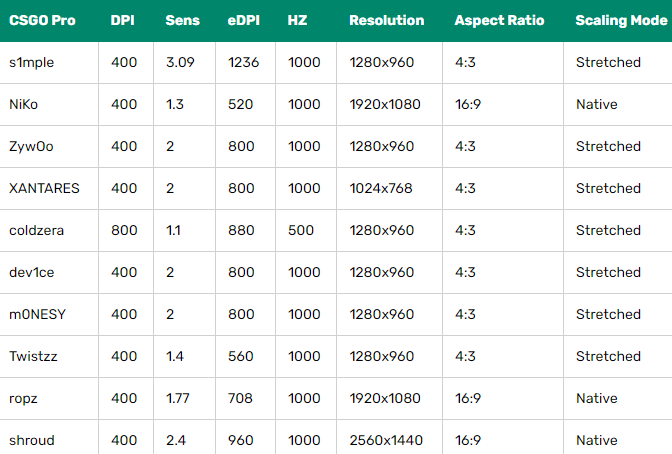Image resolution: width=672 pixels, height=454 pixels.
Task: Click the DPI column header
Action: pyautogui.click(x=123, y=20)
